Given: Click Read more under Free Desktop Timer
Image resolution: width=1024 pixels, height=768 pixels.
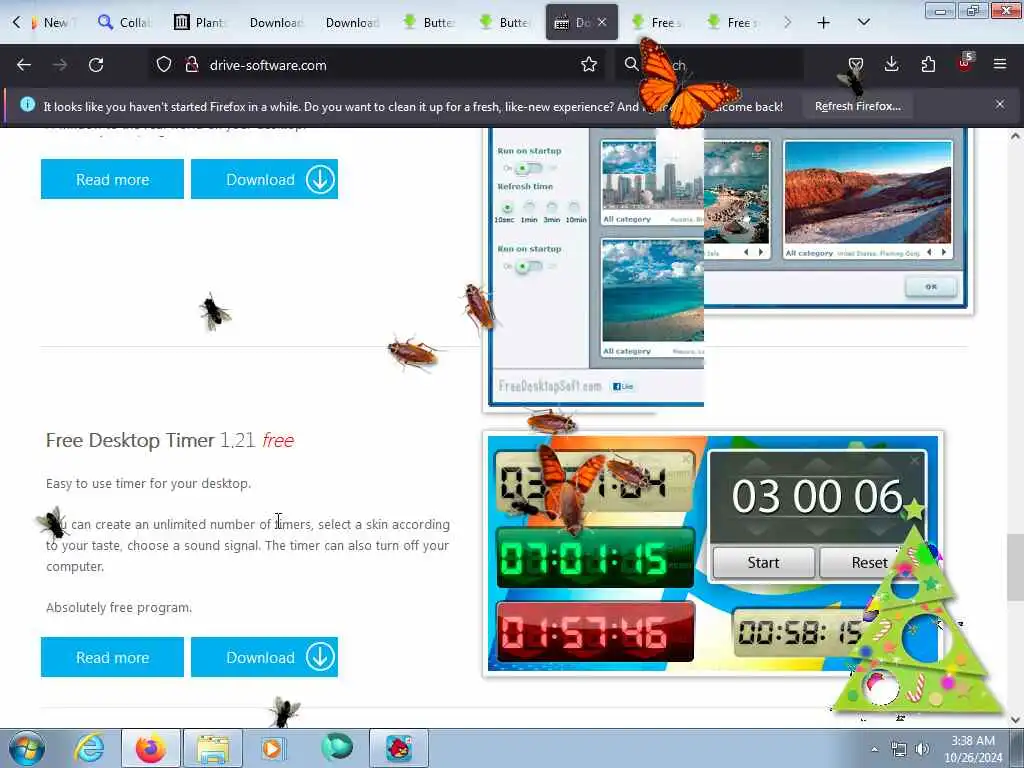Looking at the screenshot, I should [112, 657].
